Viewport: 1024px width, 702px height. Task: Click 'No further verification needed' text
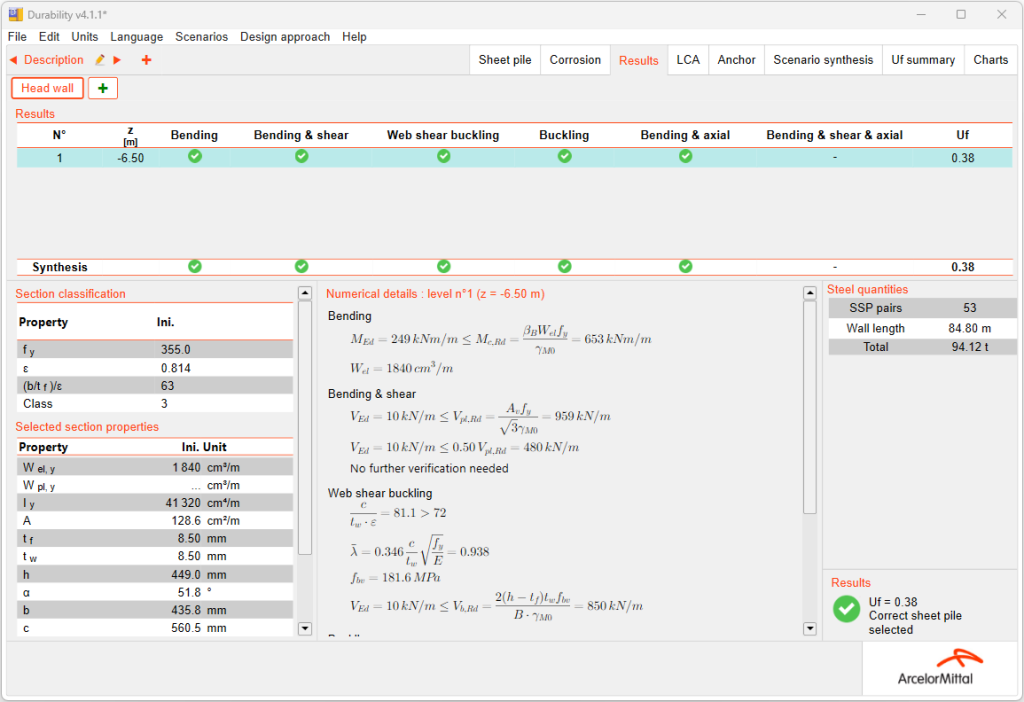click(429, 468)
